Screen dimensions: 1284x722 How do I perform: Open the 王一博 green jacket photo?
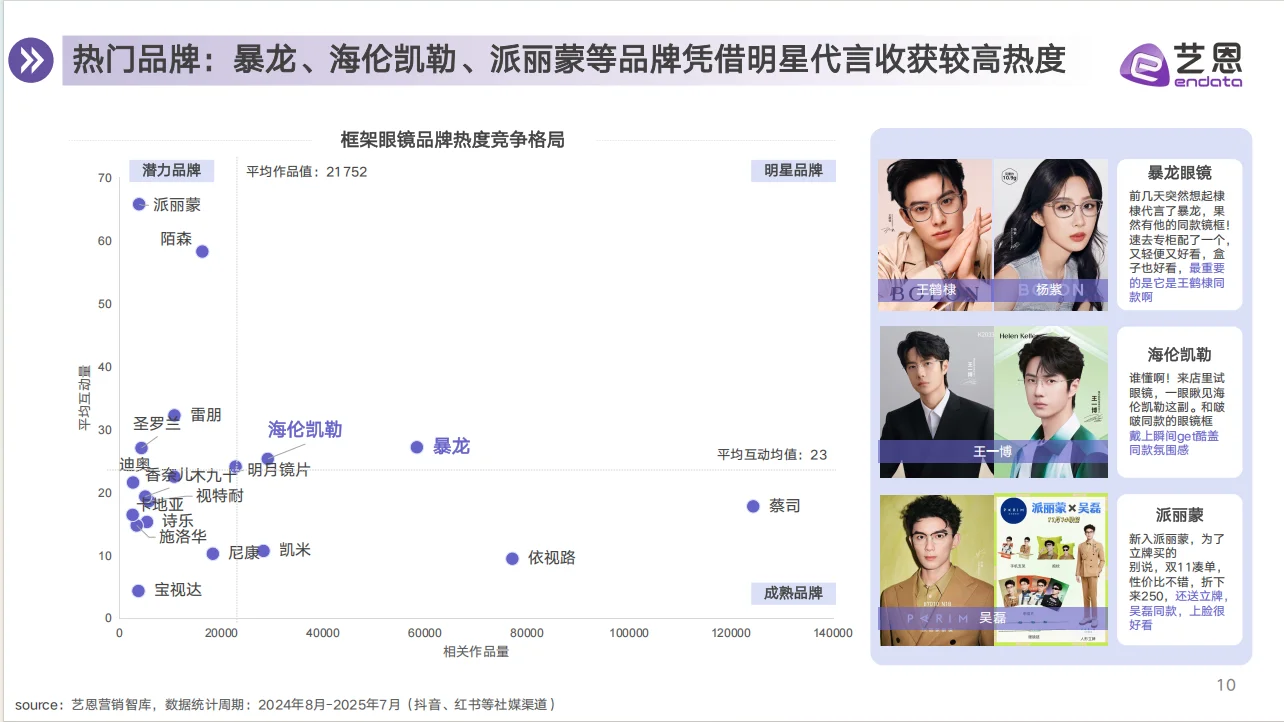(1052, 402)
